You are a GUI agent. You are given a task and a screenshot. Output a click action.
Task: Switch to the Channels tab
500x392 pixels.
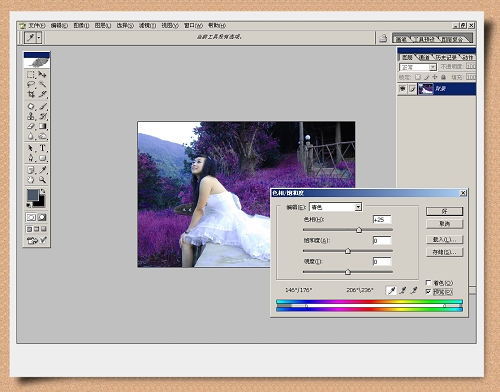click(424, 57)
